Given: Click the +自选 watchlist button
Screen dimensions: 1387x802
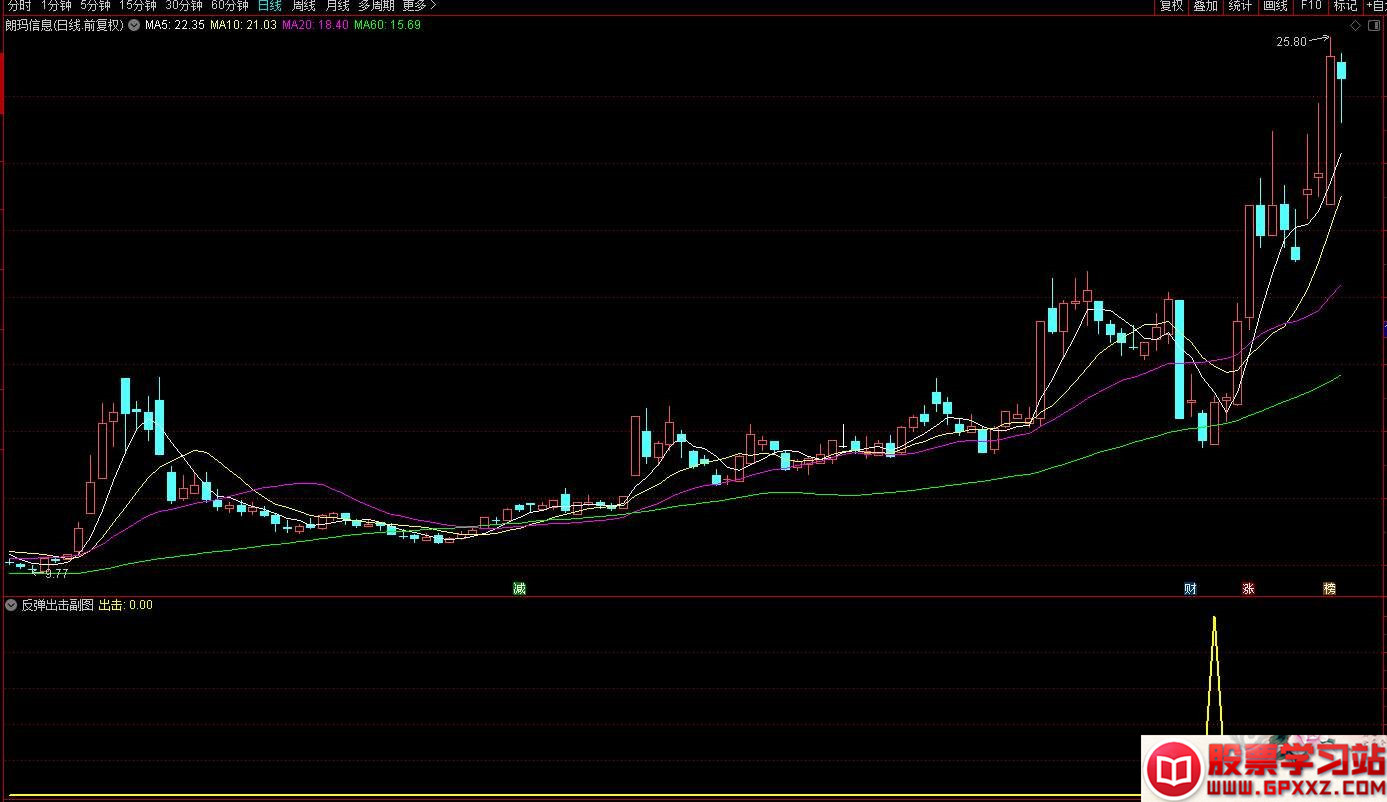Looking at the screenshot, I should [x=1376, y=6].
